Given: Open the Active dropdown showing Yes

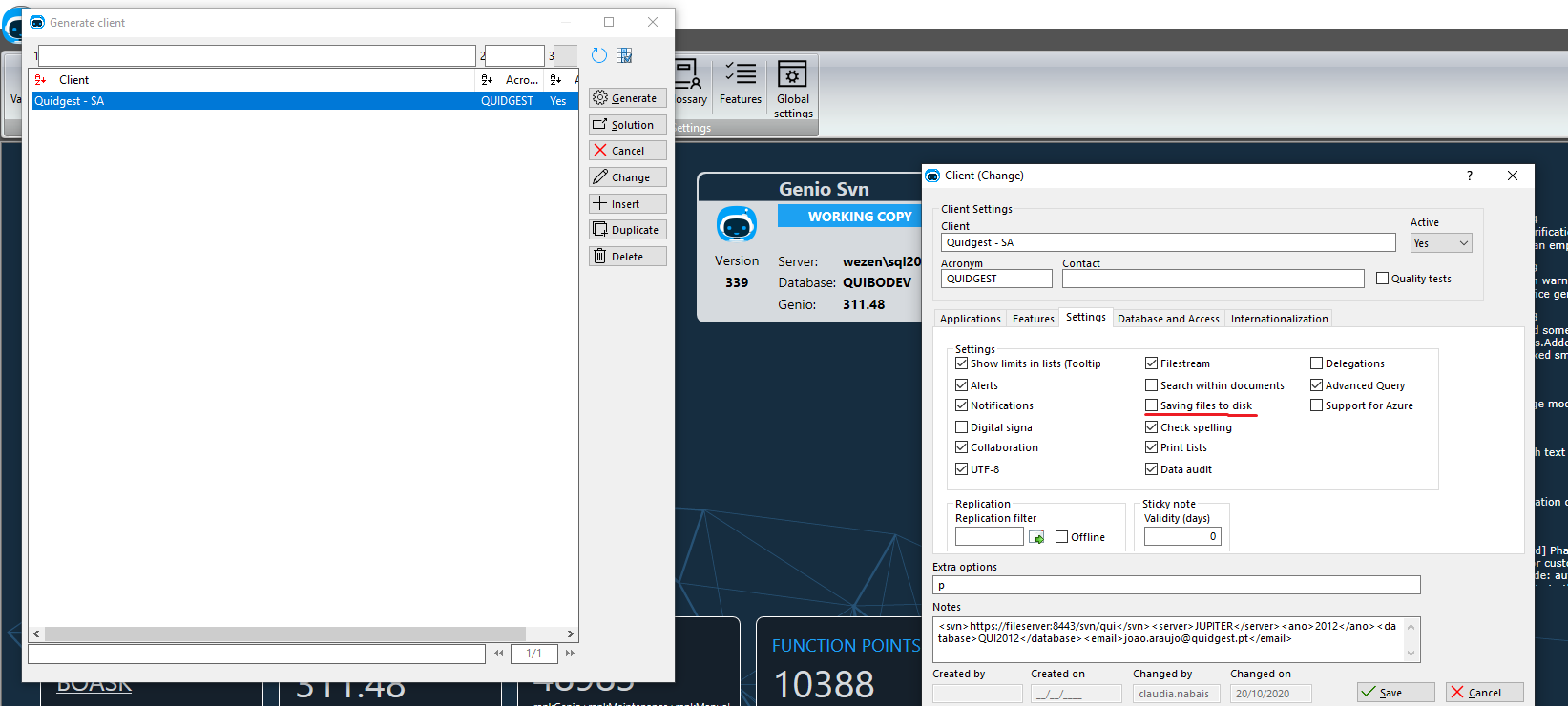Looking at the screenshot, I should tap(1441, 243).
